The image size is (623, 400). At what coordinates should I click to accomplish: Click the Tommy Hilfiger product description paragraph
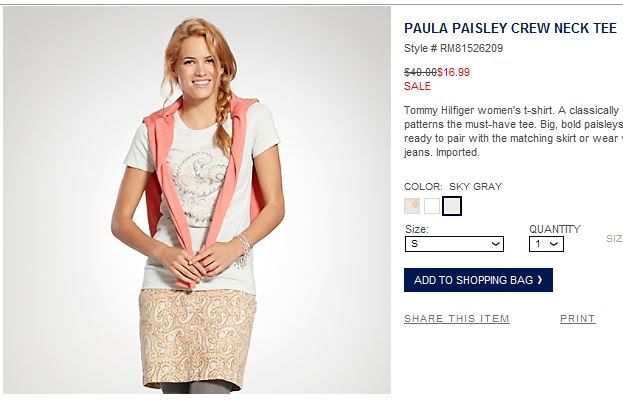[x=513, y=131]
